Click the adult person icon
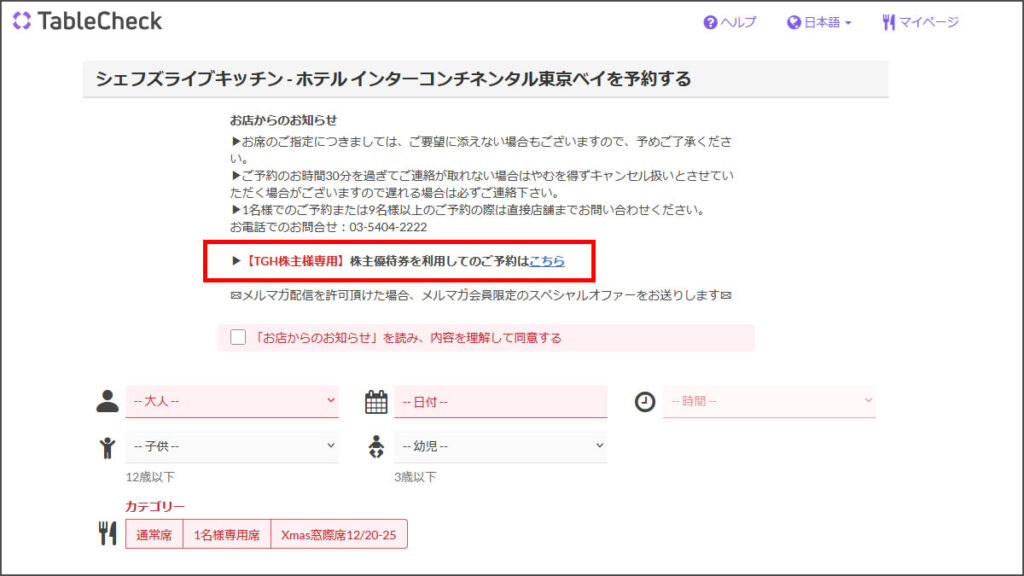1024x576 pixels. (107, 401)
